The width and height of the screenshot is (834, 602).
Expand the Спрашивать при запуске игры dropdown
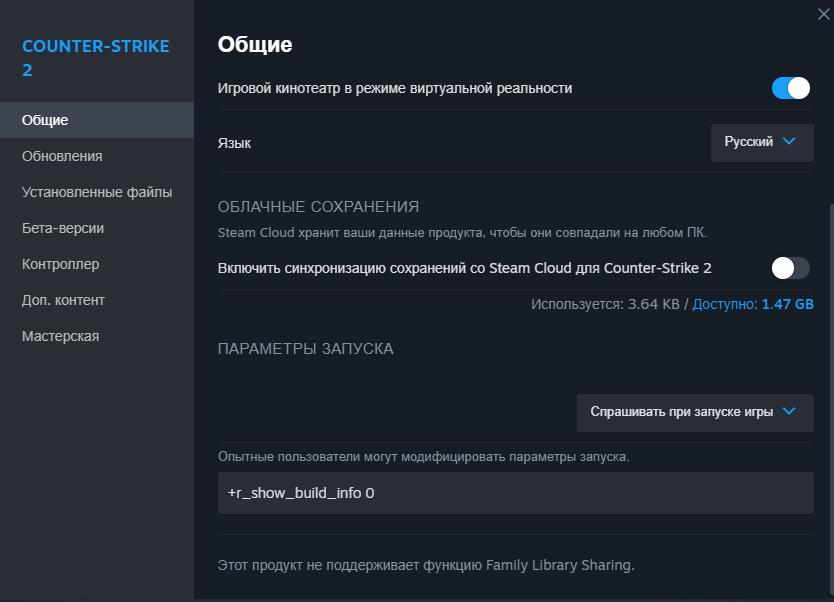point(694,412)
